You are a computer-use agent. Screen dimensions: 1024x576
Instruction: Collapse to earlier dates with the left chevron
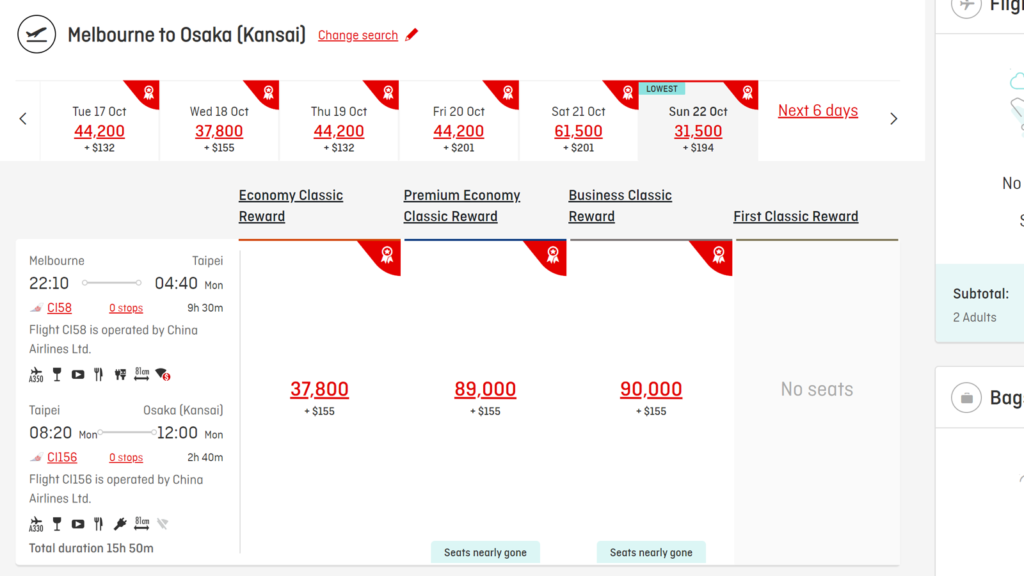pyautogui.click(x=22, y=117)
